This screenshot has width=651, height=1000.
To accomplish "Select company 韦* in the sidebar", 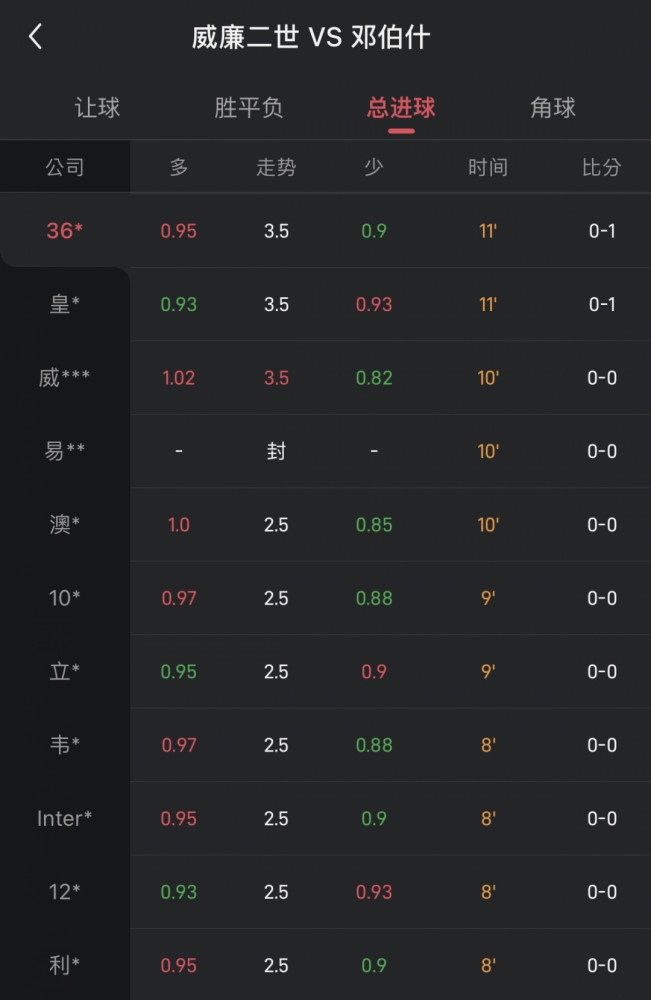I will [x=64, y=744].
